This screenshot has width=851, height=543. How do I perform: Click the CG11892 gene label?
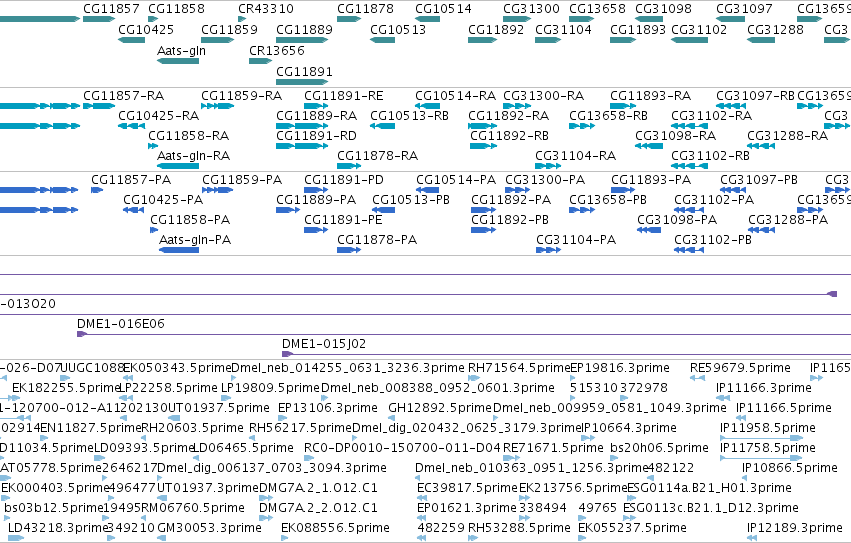(x=496, y=29)
